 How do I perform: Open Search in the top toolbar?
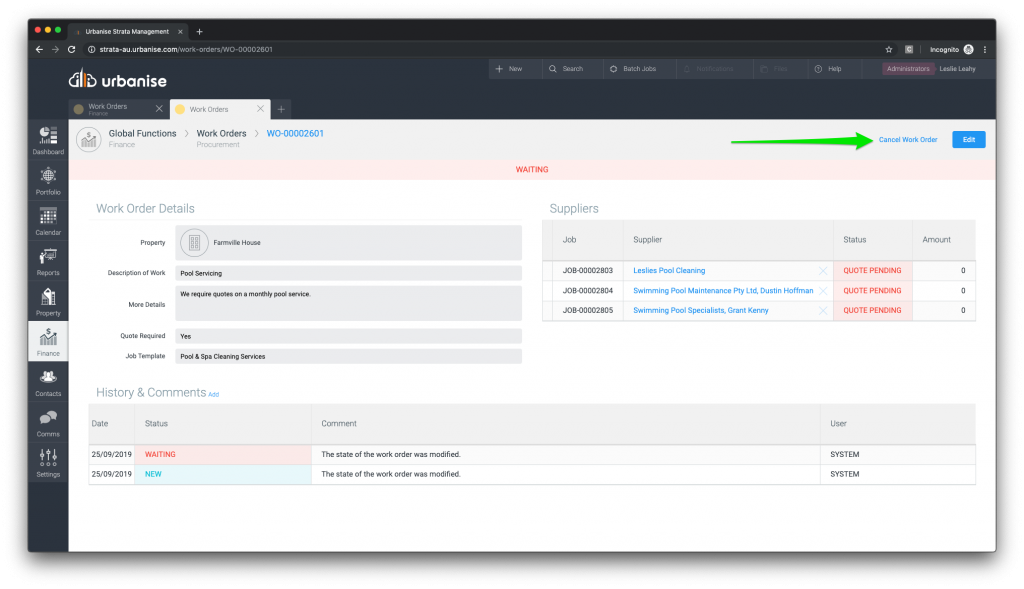point(565,69)
